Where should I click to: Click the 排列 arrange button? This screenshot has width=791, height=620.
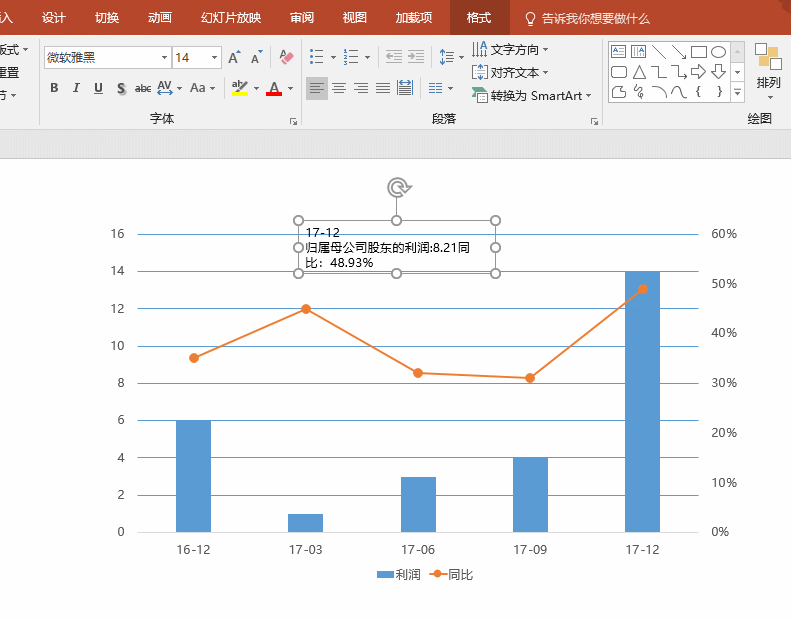click(x=768, y=68)
